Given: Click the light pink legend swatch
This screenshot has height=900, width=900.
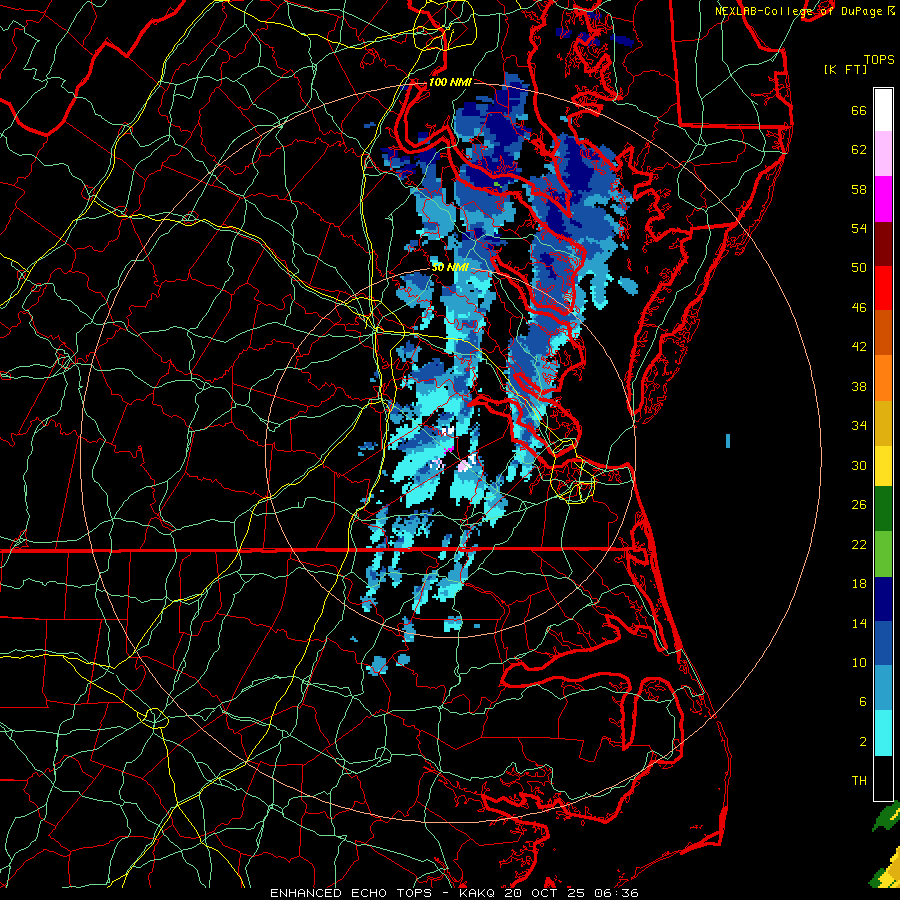Looking at the screenshot, I should [883, 154].
